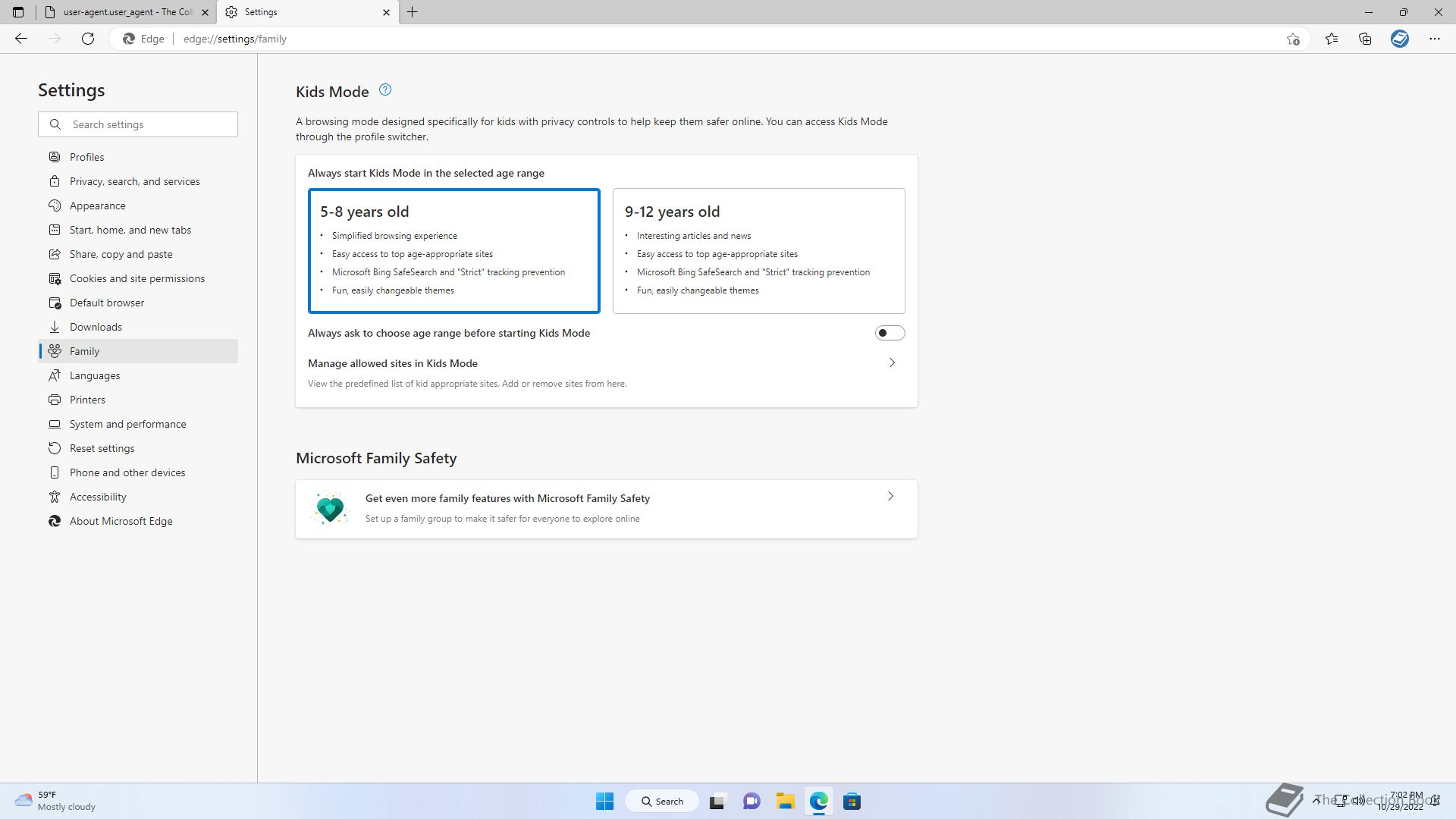Open Languages settings
Screen dimensions: 1456x819
click(138, 375)
